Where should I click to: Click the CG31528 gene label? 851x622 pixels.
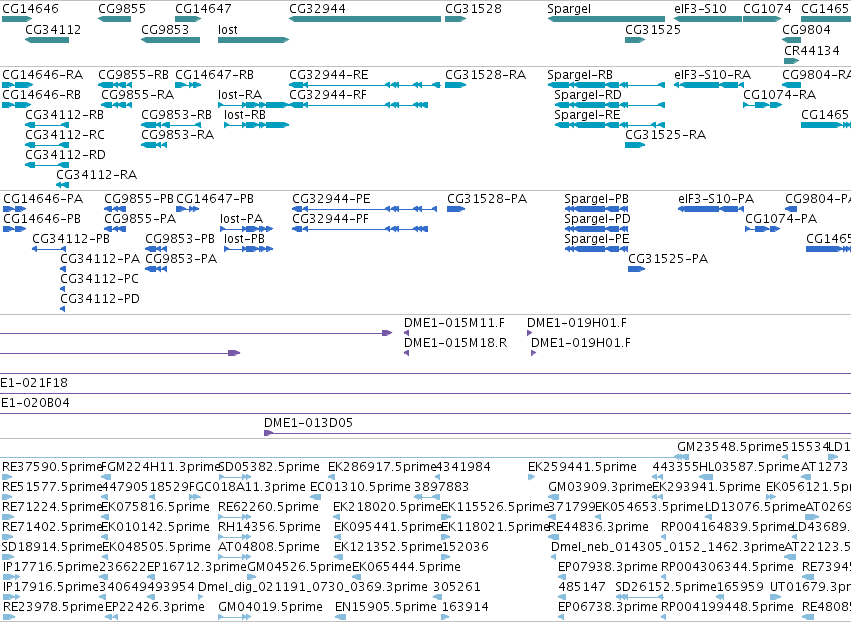(473, 9)
